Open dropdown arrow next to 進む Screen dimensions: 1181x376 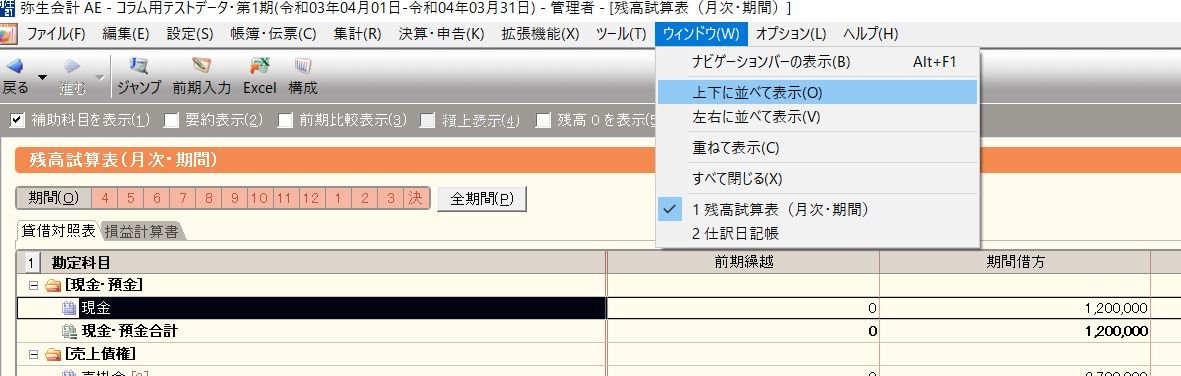(100, 77)
